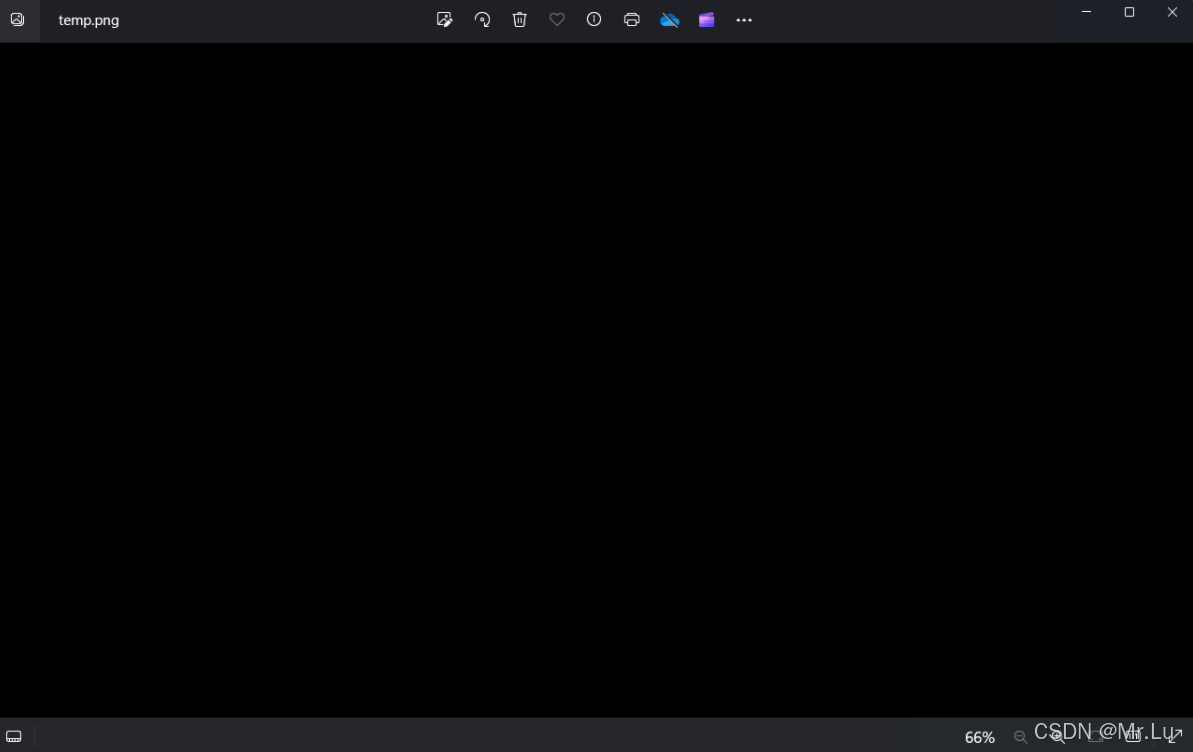Zoom in on the image

pyautogui.click(x=1056, y=737)
